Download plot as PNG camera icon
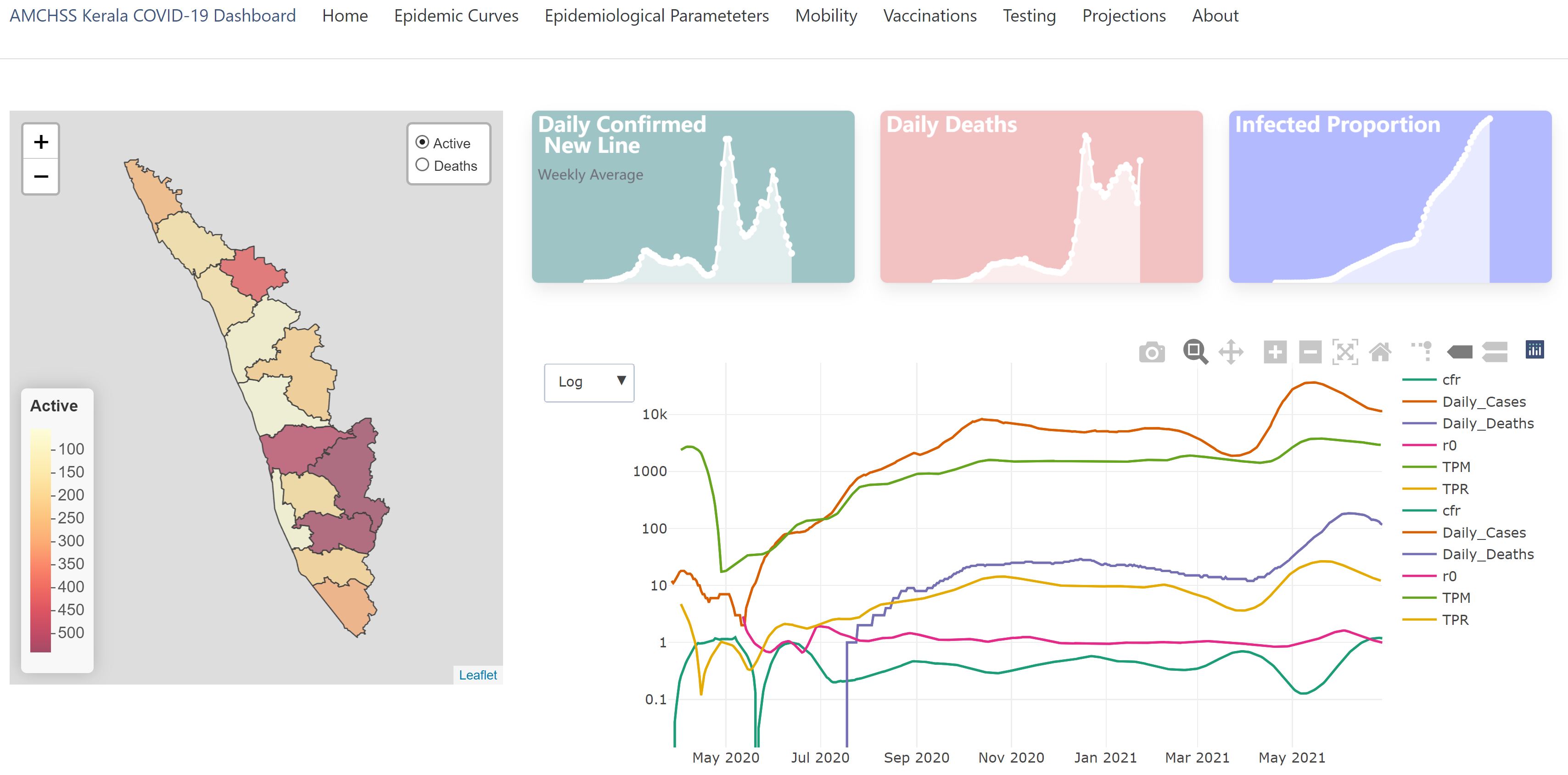Screen dimensions: 1568x775 point(1152,352)
